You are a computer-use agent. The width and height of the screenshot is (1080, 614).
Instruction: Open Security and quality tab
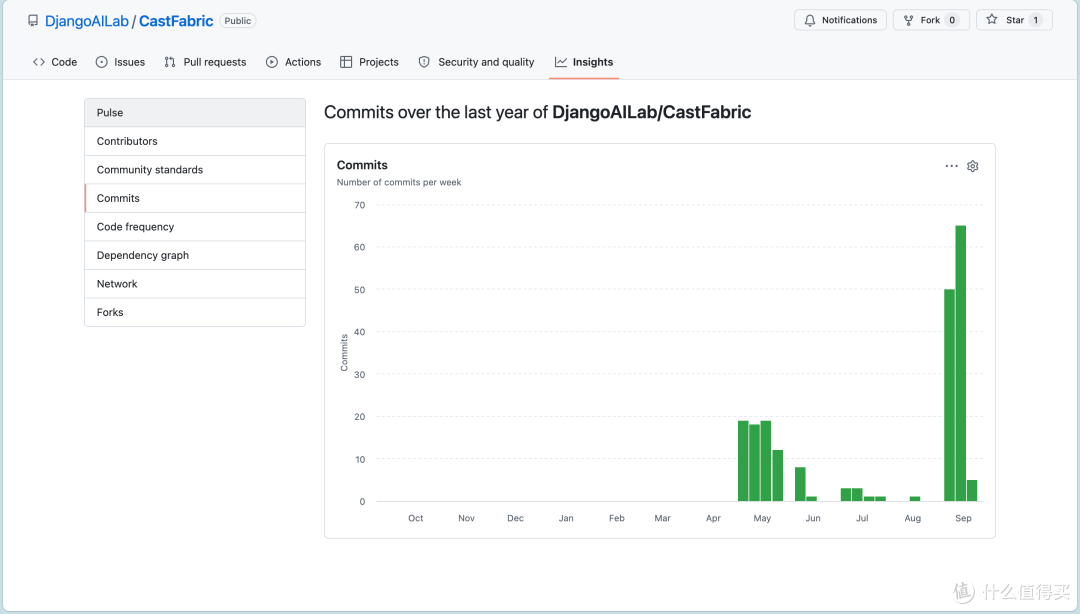point(477,62)
